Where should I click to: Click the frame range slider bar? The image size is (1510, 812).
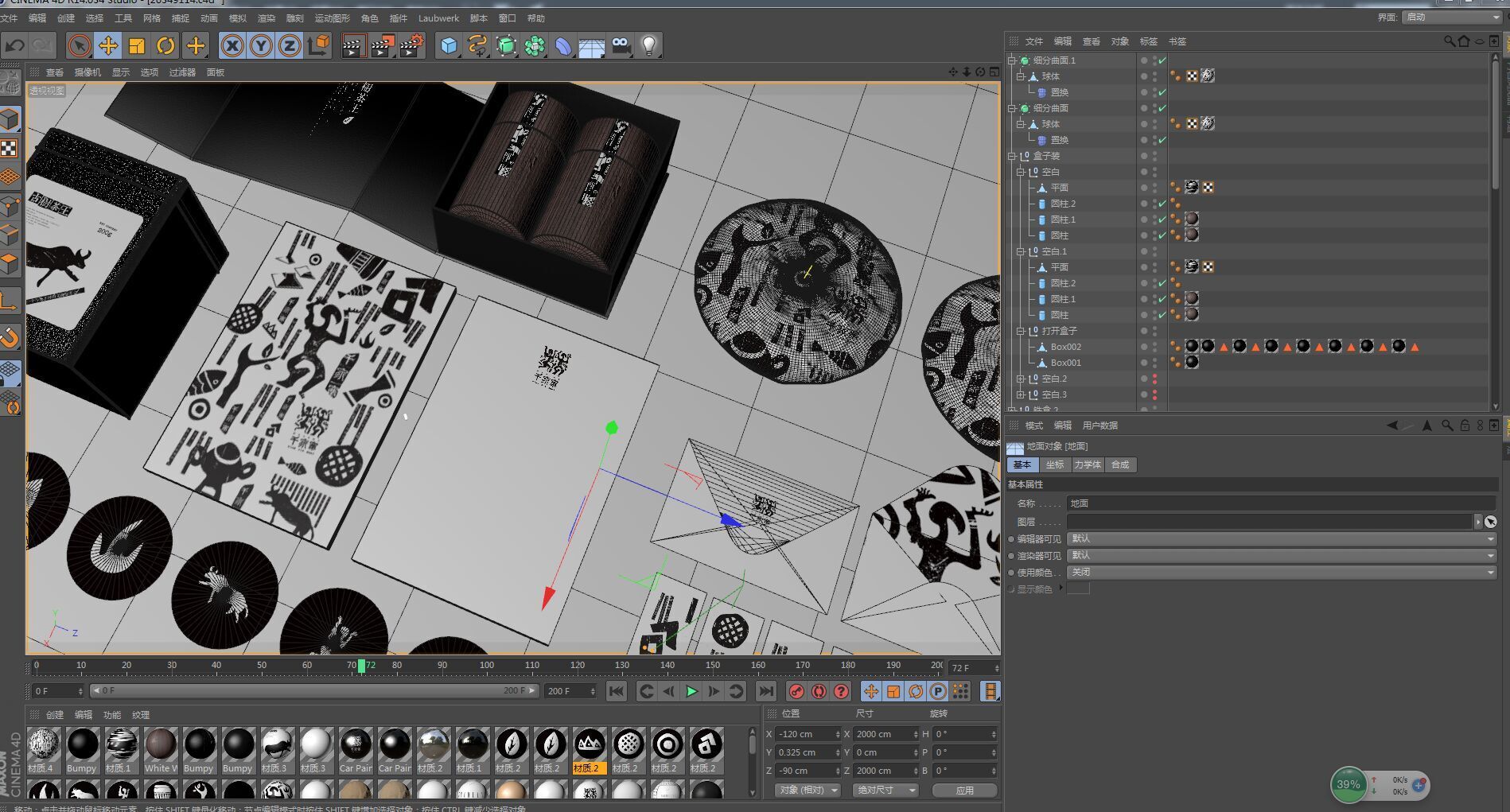coord(314,690)
